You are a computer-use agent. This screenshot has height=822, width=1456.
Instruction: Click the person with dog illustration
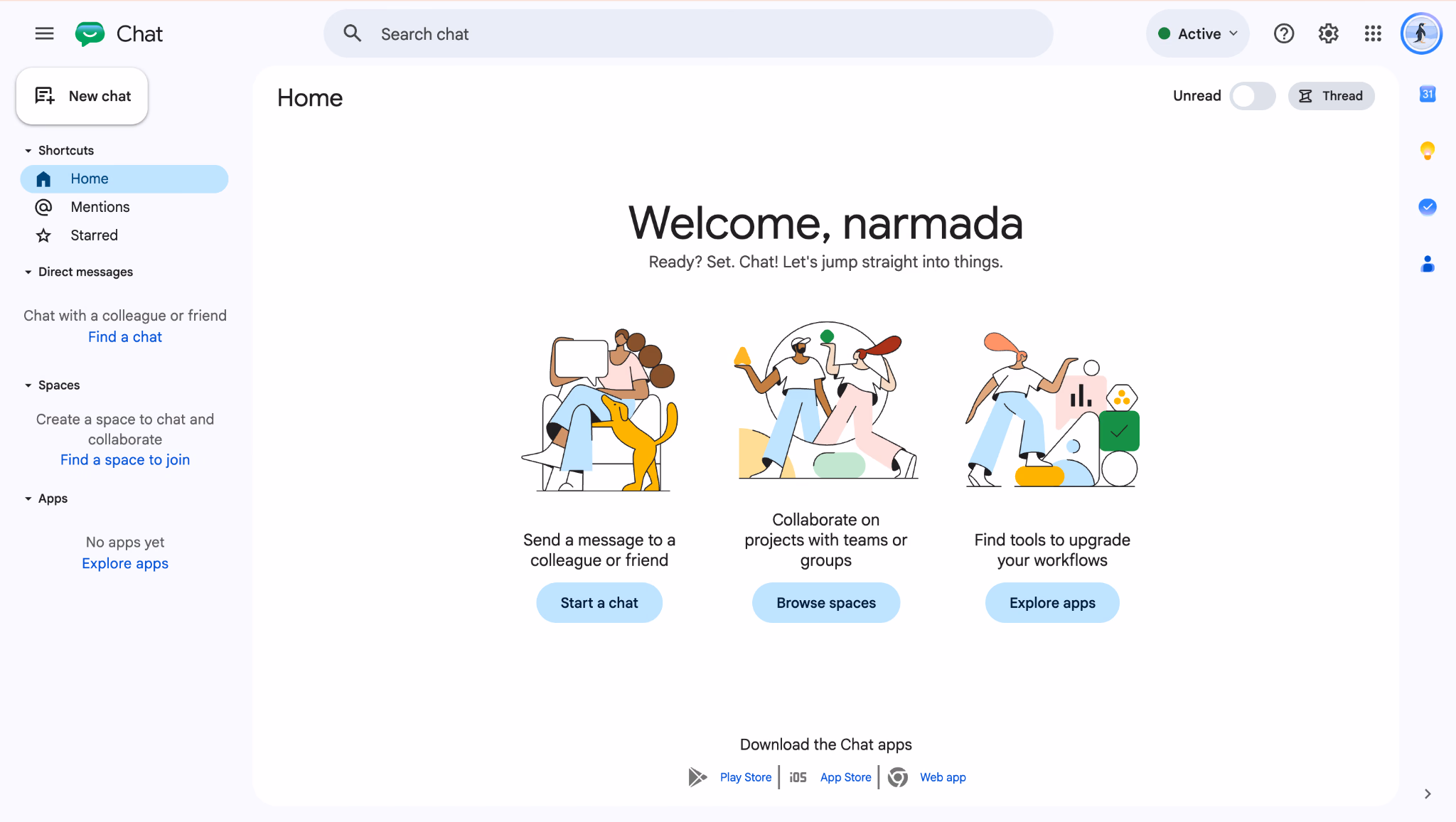[599, 410]
